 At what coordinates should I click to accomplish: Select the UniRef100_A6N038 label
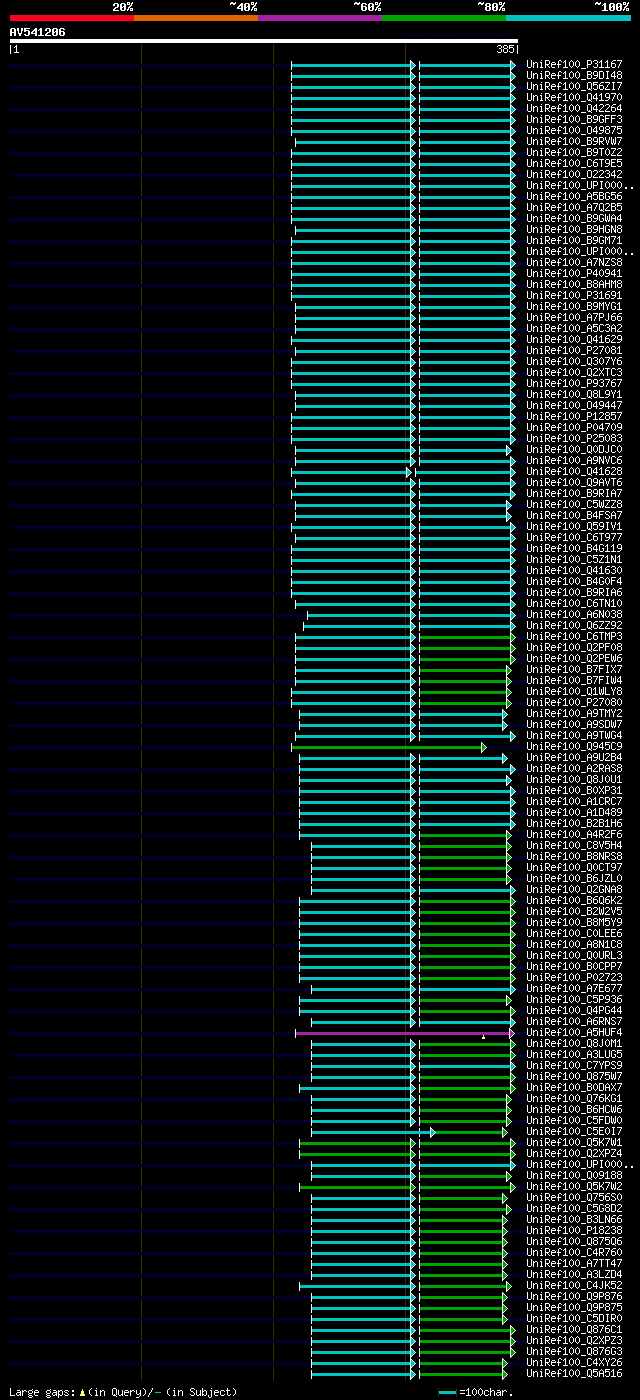(x=574, y=614)
